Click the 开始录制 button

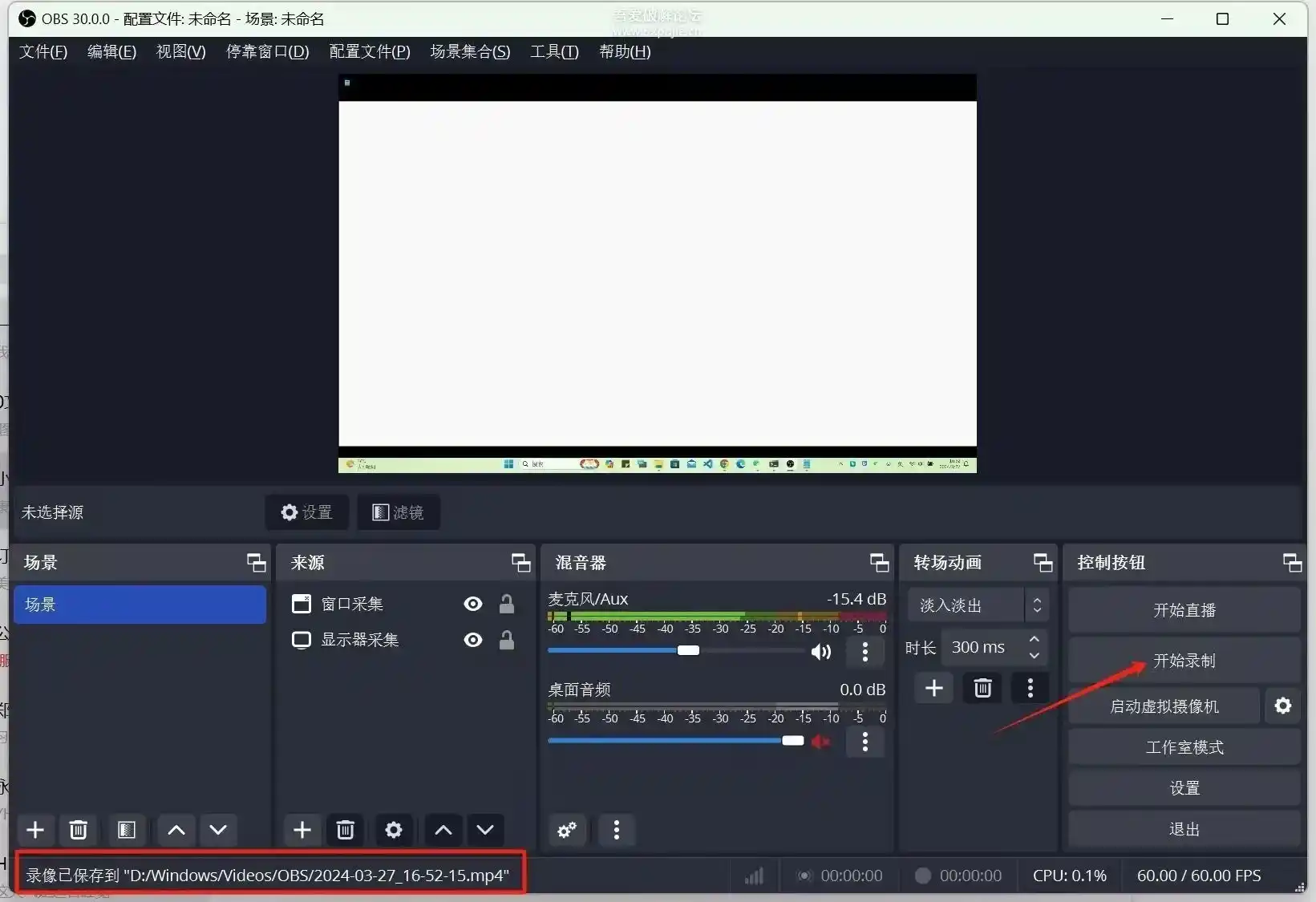point(1184,660)
